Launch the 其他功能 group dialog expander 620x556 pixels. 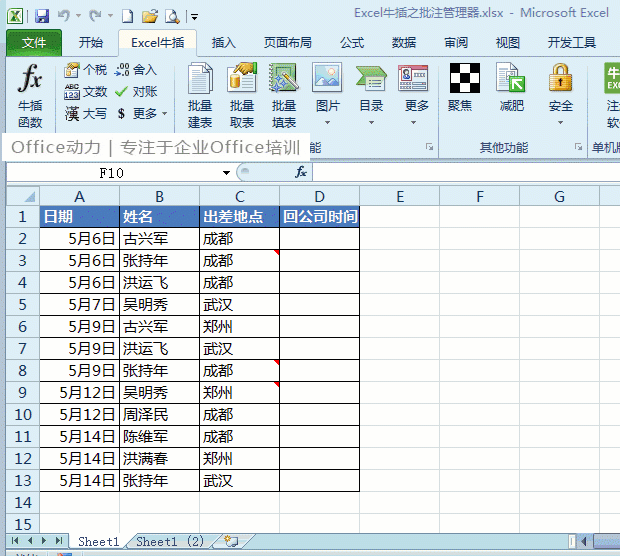point(578,147)
